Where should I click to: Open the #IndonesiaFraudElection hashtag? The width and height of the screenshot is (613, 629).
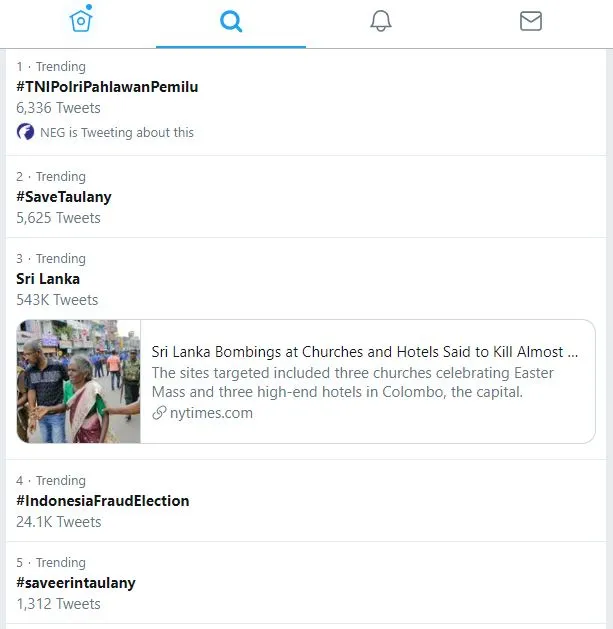click(x=103, y=501)
